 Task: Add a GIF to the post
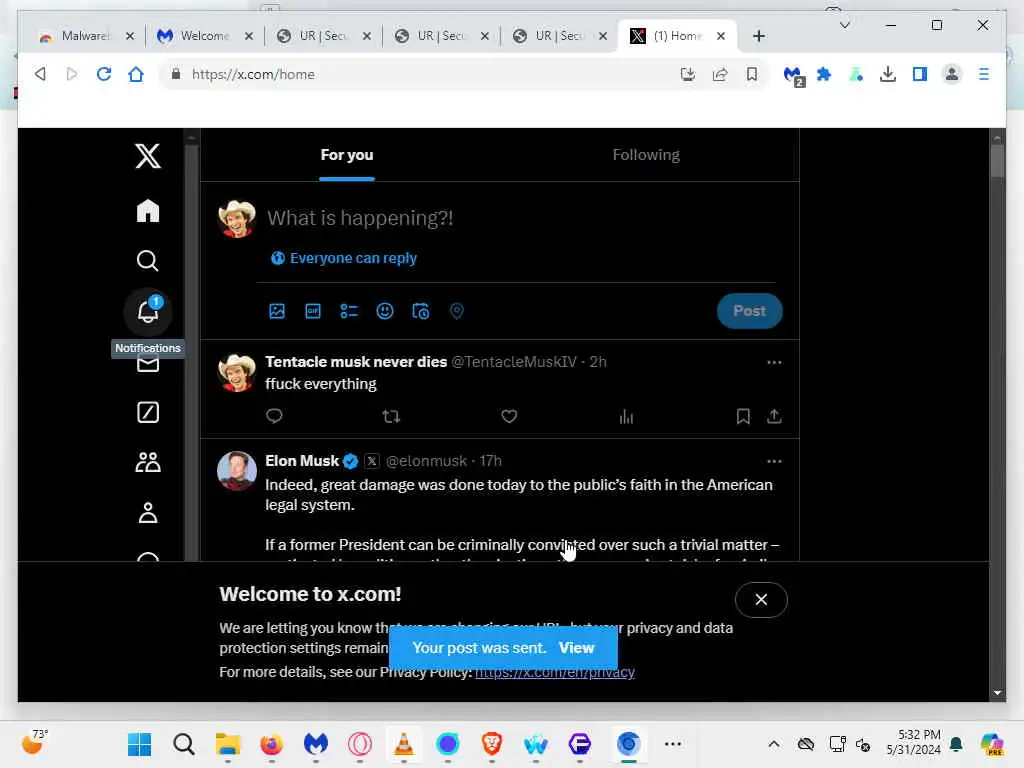(313, 311)
